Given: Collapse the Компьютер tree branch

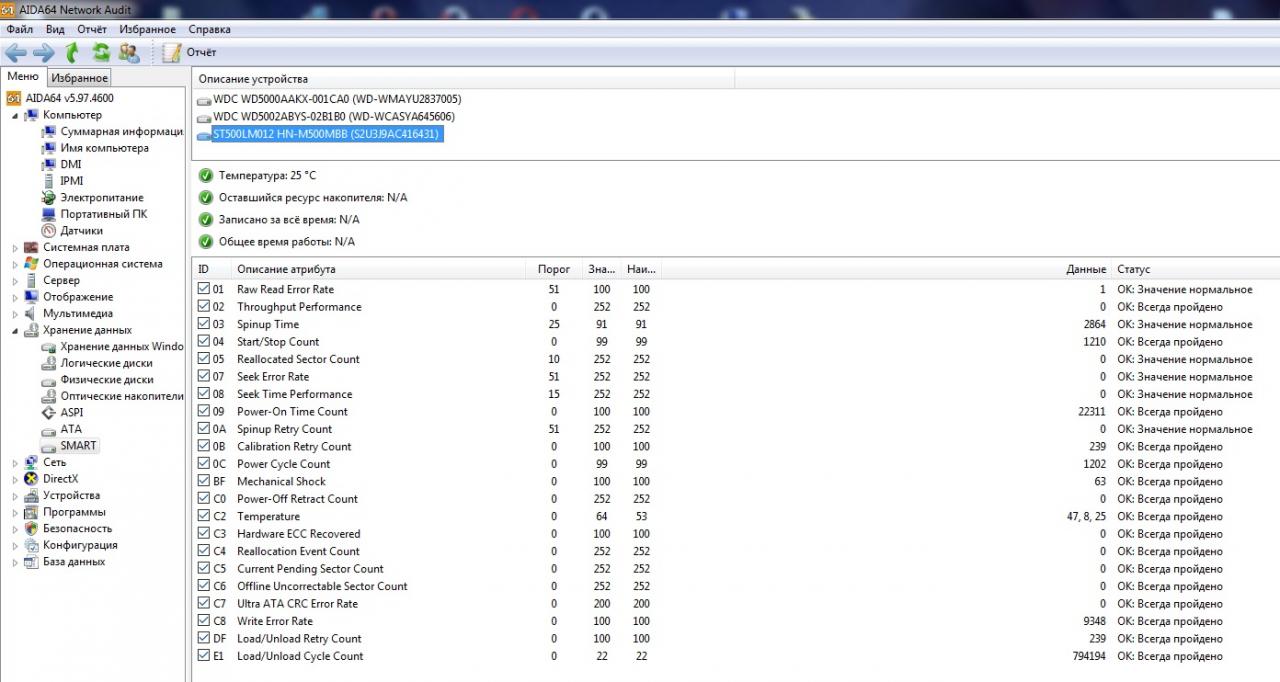Looking at the screenshot, I should [15, 115].
